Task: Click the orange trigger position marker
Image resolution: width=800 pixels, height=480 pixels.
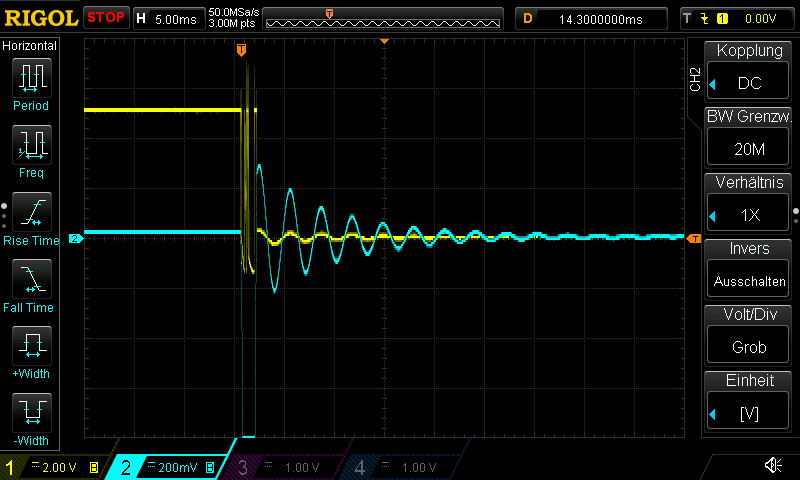Action: coord(241,49)
